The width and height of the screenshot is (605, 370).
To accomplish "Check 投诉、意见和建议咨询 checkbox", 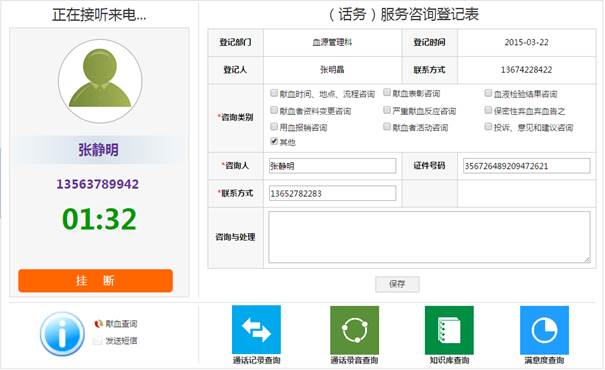I will click(x=488, y=126).
